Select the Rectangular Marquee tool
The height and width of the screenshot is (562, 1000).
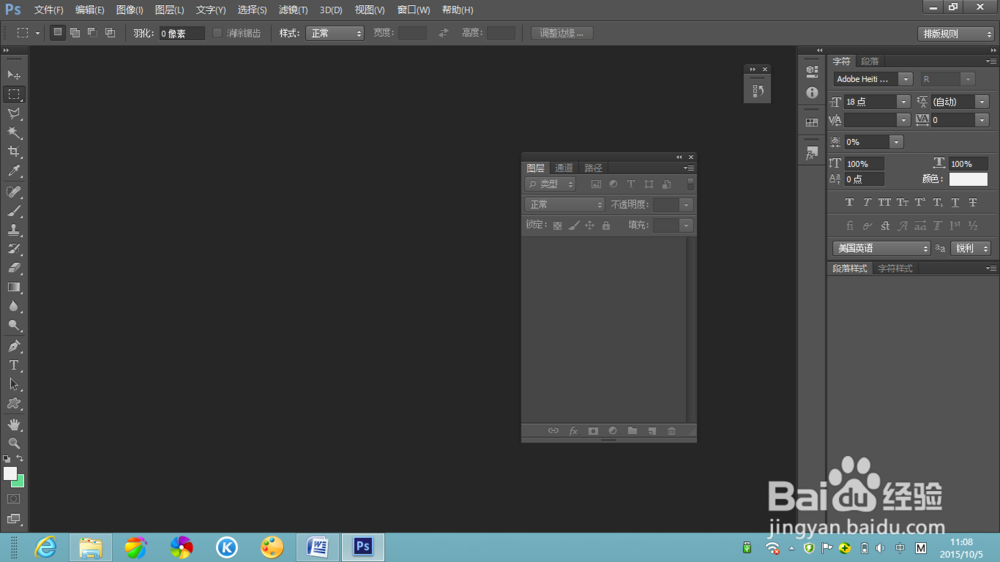[14, 94]
